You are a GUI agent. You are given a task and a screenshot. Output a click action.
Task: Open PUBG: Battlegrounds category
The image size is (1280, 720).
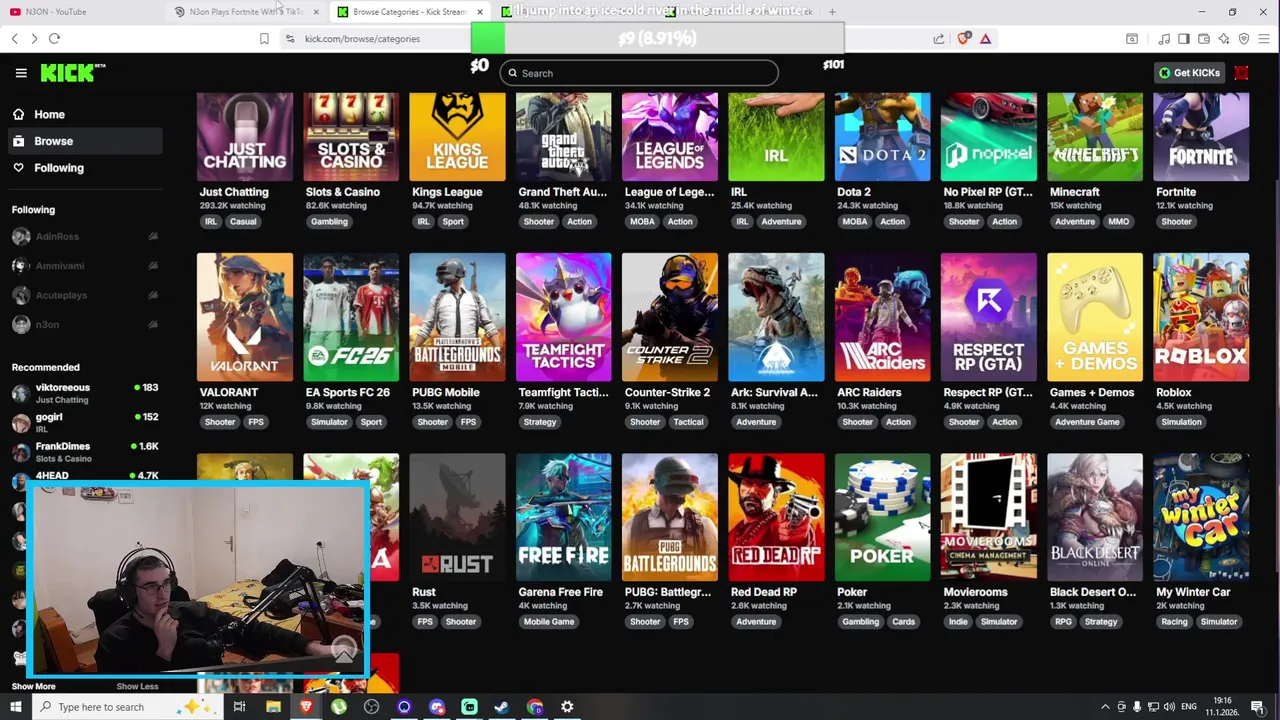tap(670, 517)
